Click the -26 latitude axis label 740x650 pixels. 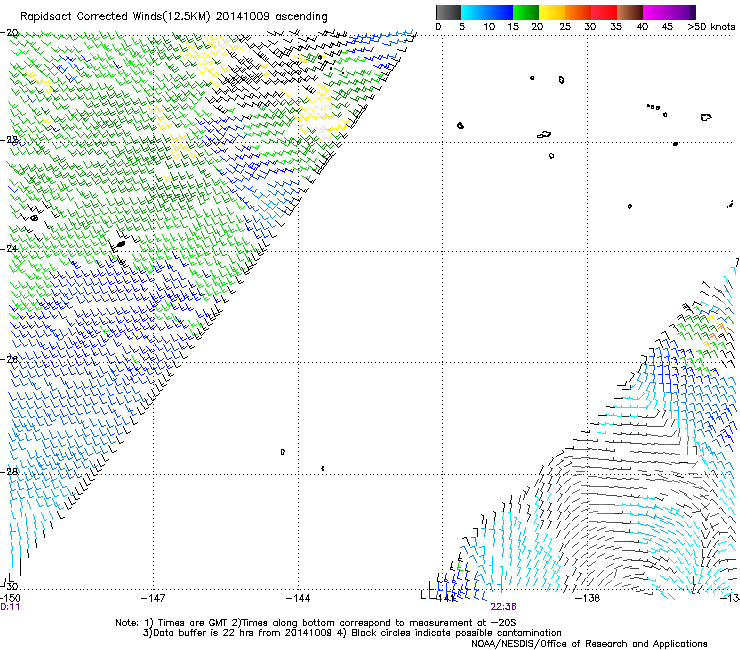9,359
